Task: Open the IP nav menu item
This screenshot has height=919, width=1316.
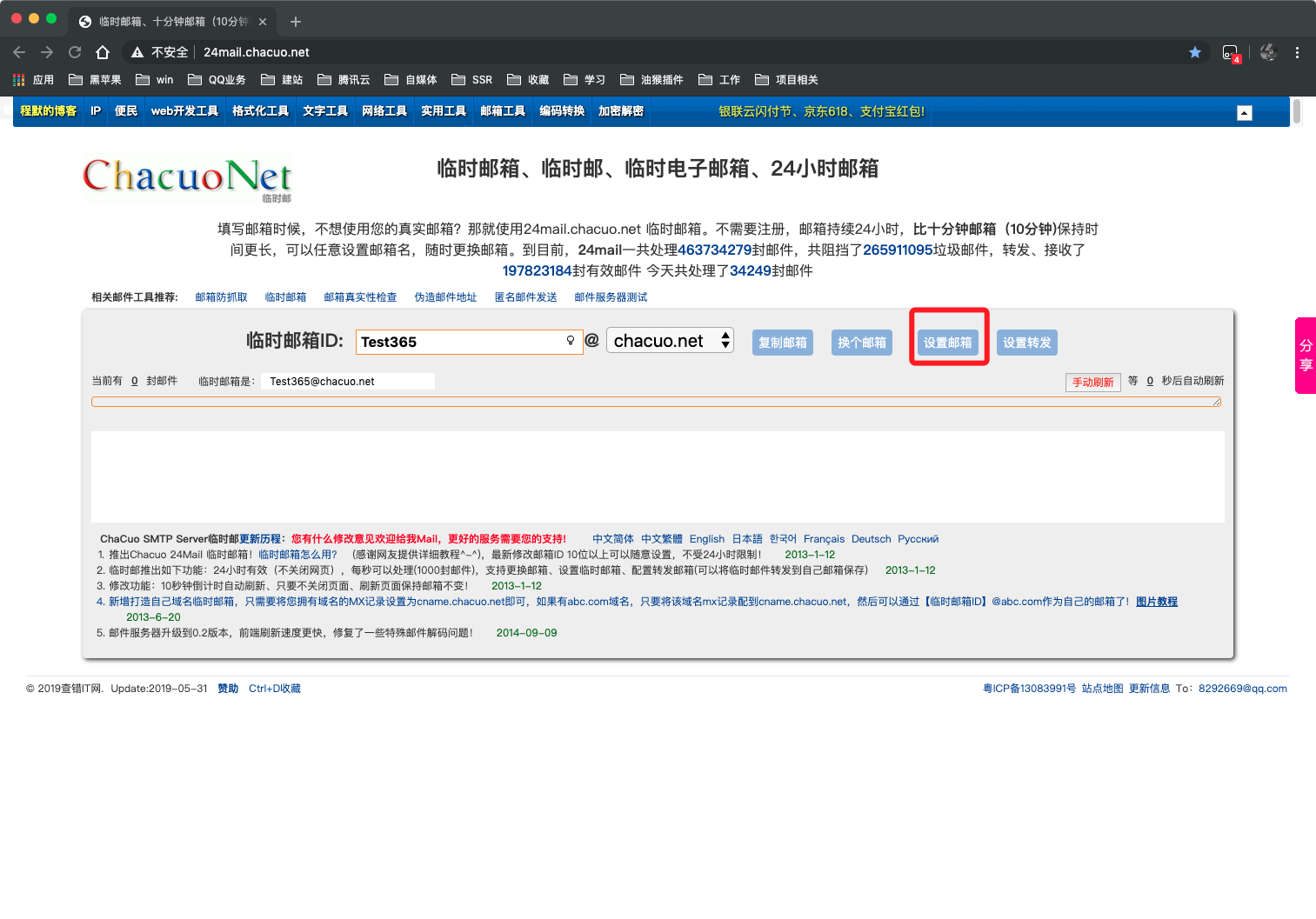Action: (96, 111)
